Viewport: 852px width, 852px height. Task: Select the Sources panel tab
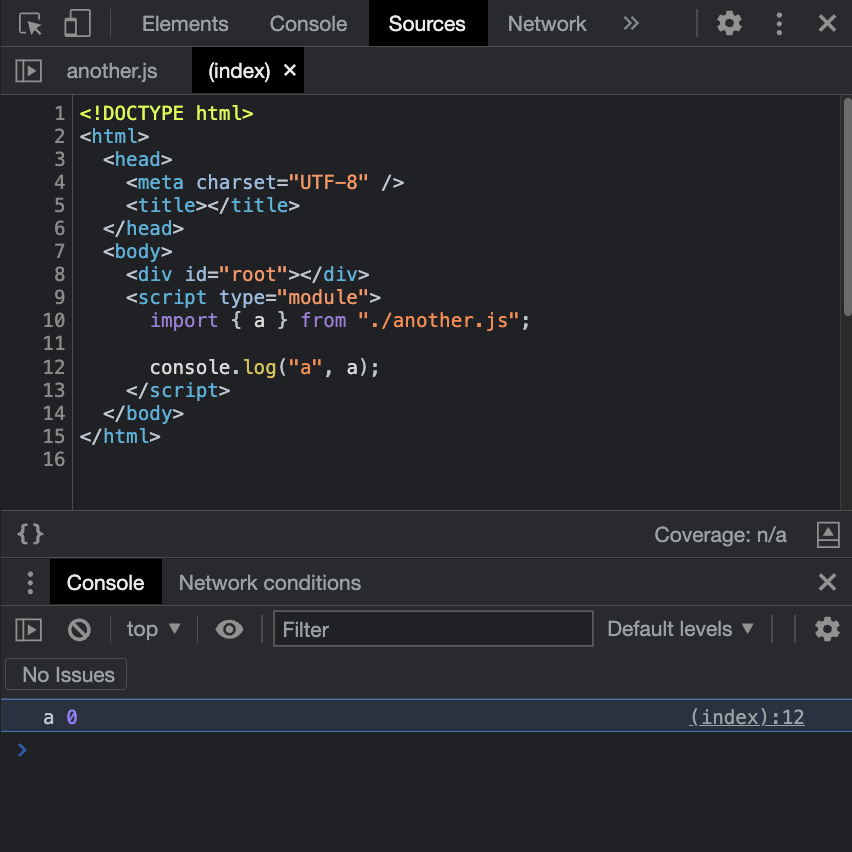(427, 24)
